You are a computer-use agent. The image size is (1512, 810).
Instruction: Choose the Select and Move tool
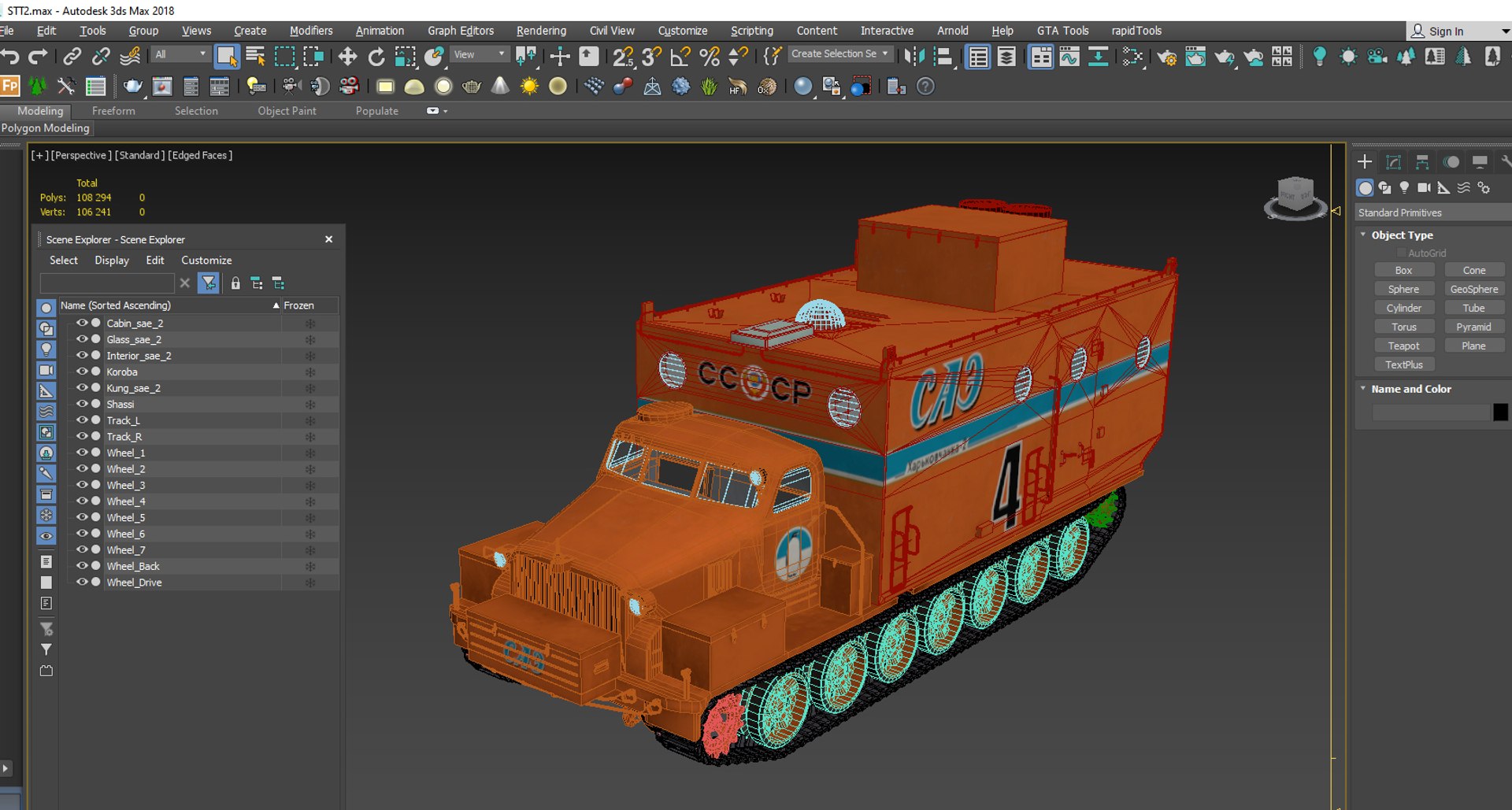coord(346,57)
